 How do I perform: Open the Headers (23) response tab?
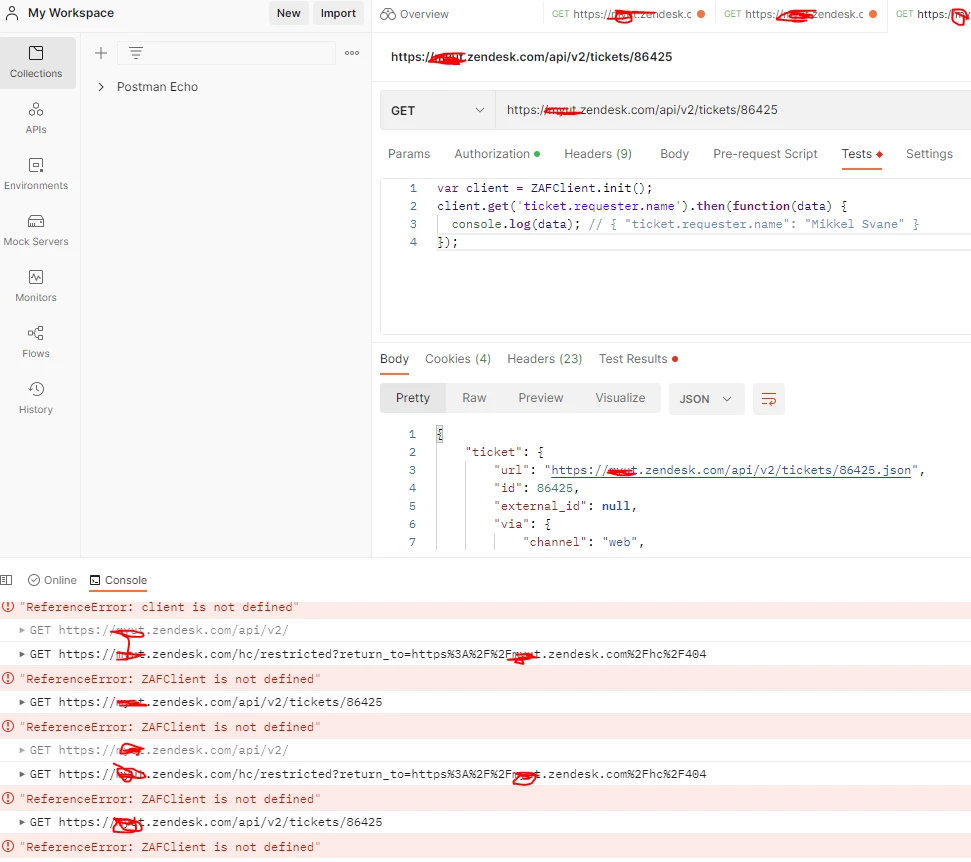(x=544, y=359)
